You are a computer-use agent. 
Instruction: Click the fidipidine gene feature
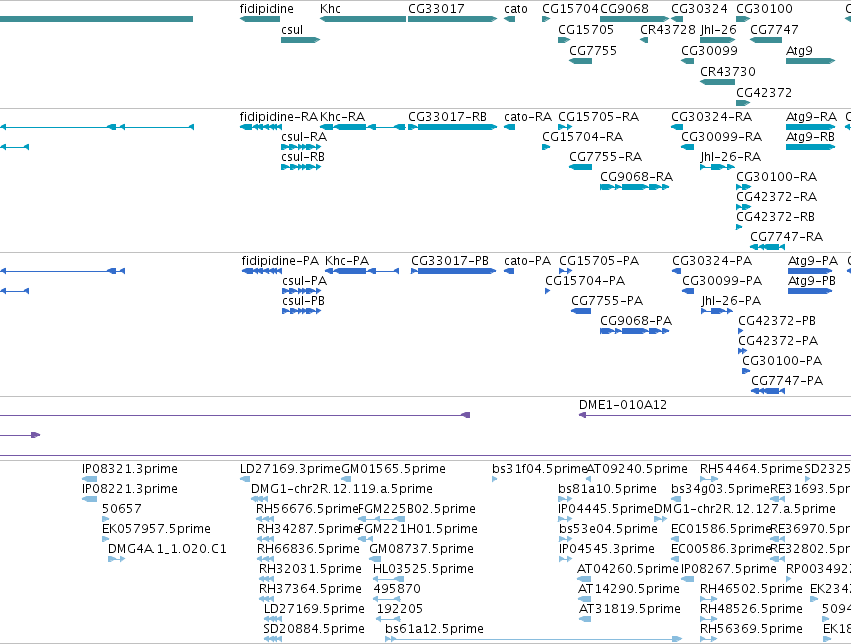259,19
